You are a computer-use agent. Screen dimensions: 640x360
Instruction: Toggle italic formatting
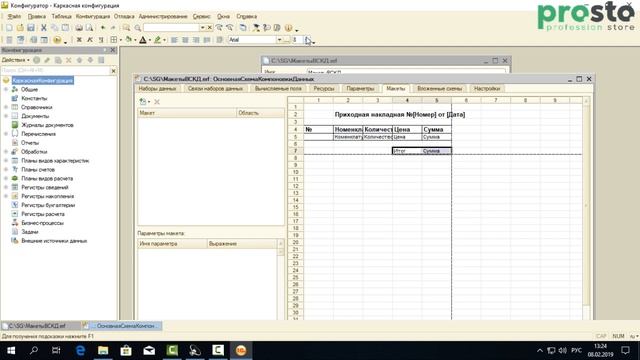[x=90, y=40]
